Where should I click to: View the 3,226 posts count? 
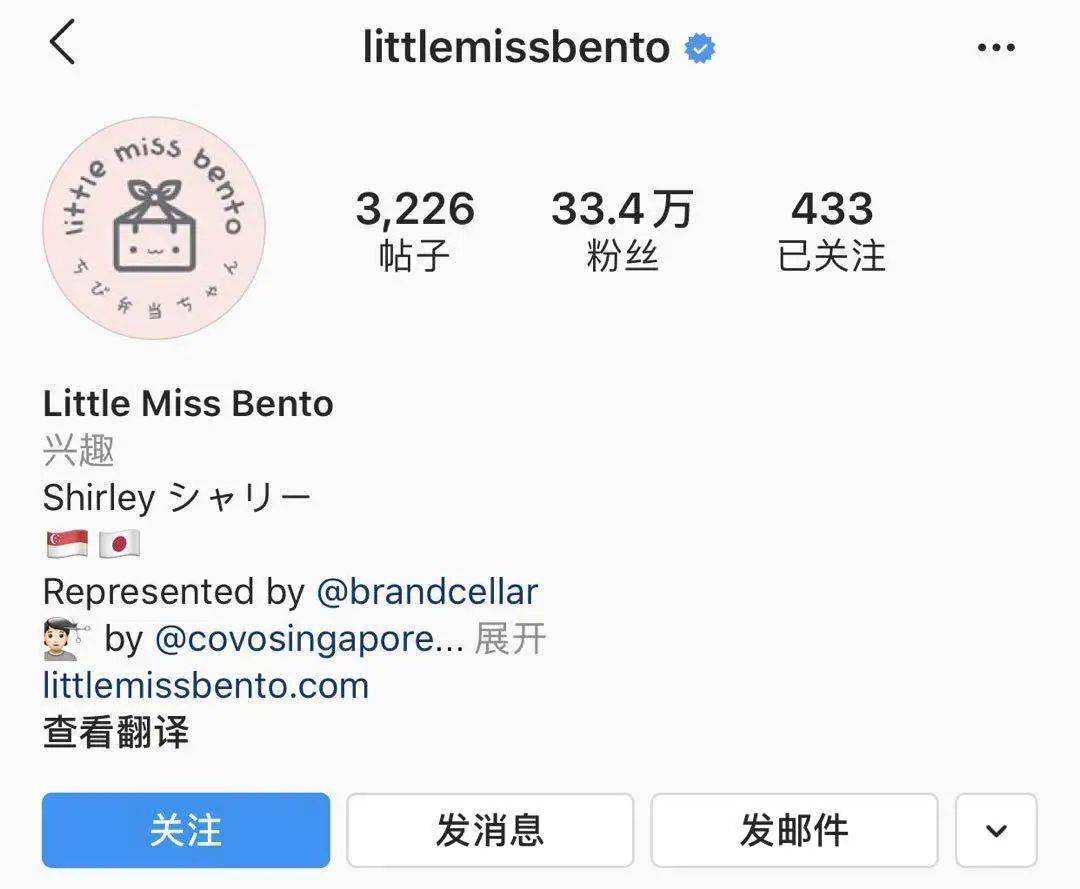click(x=415, y=231)
